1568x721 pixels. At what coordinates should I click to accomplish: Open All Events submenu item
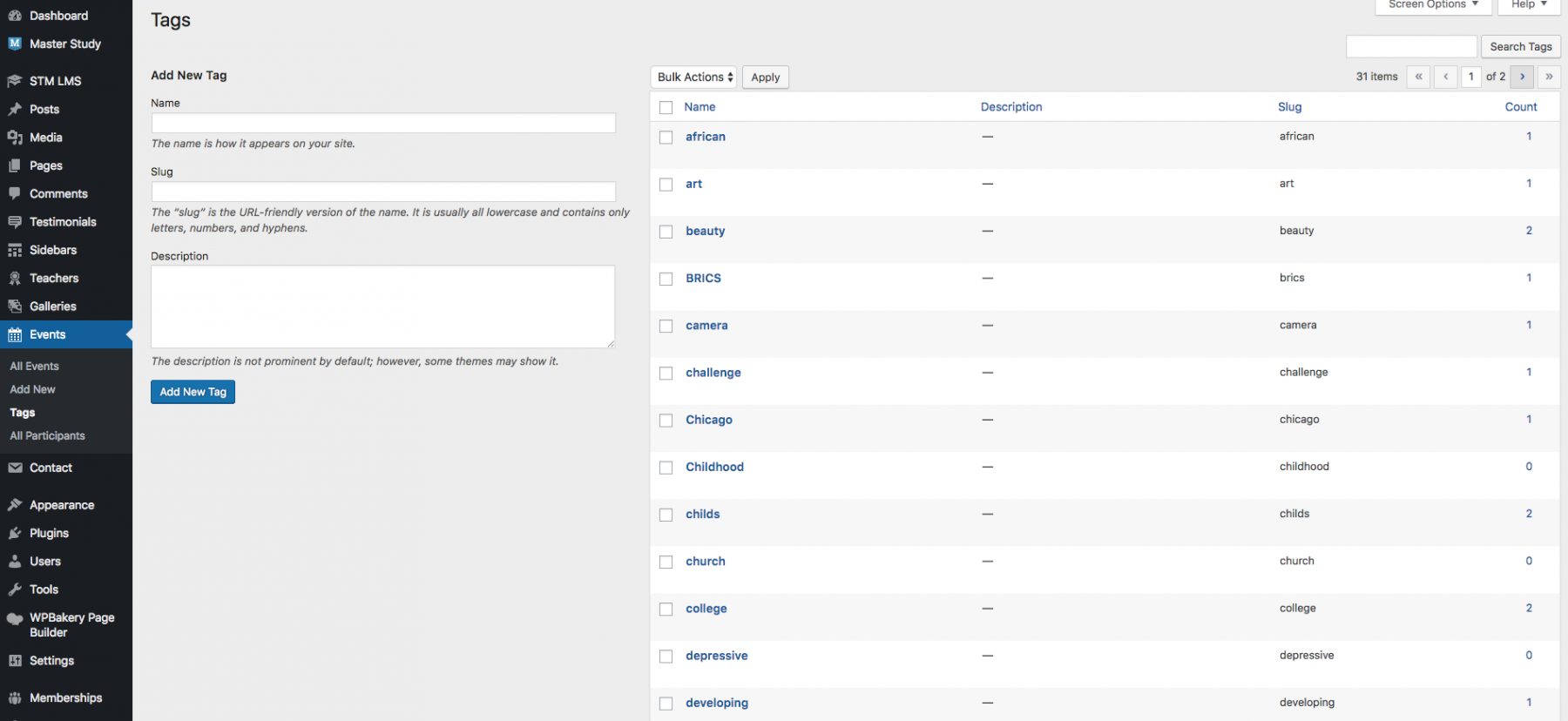(35, 367)
